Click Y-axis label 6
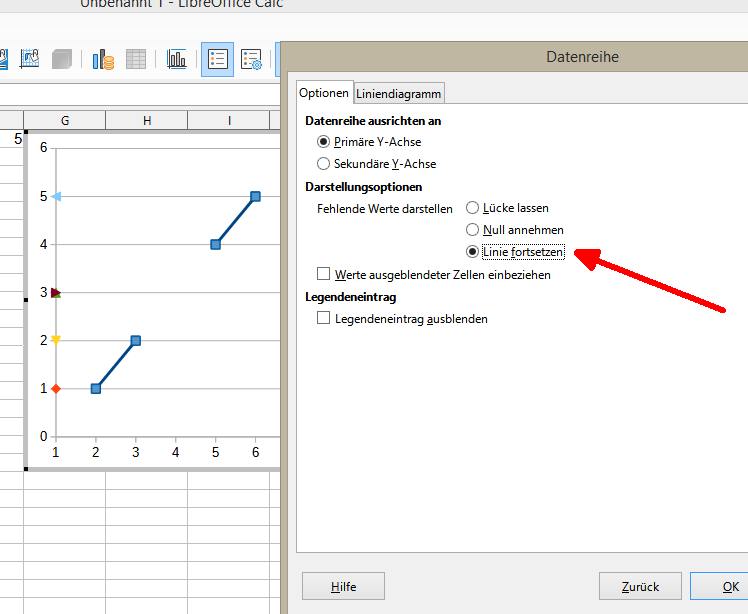748x614 pixels. (43, 147)
